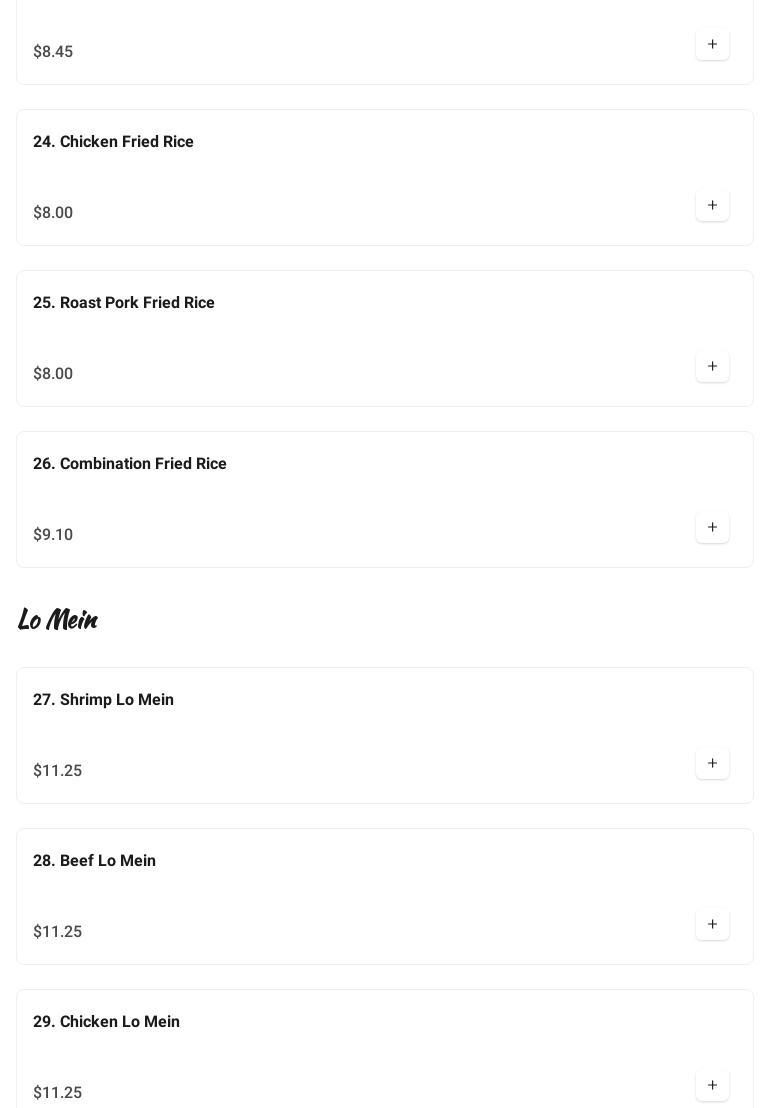
Task: Add the $8.45 item with plus button
Action: tap(712, 45)
